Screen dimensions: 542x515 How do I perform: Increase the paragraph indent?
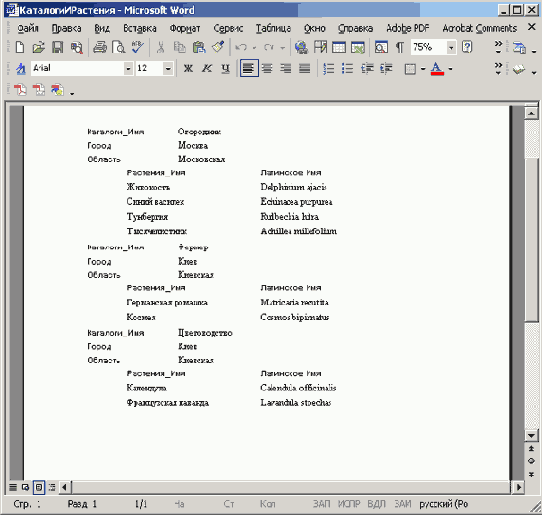[x=386, y=68]
